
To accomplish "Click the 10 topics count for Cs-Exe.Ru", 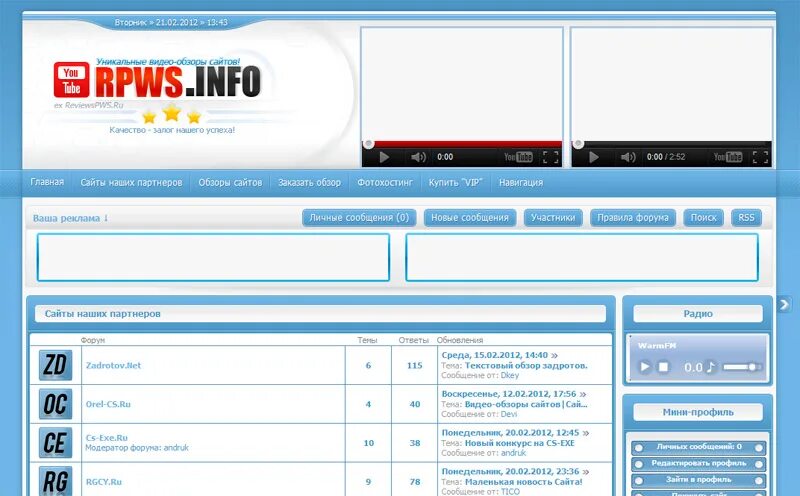I will point(368,443).
